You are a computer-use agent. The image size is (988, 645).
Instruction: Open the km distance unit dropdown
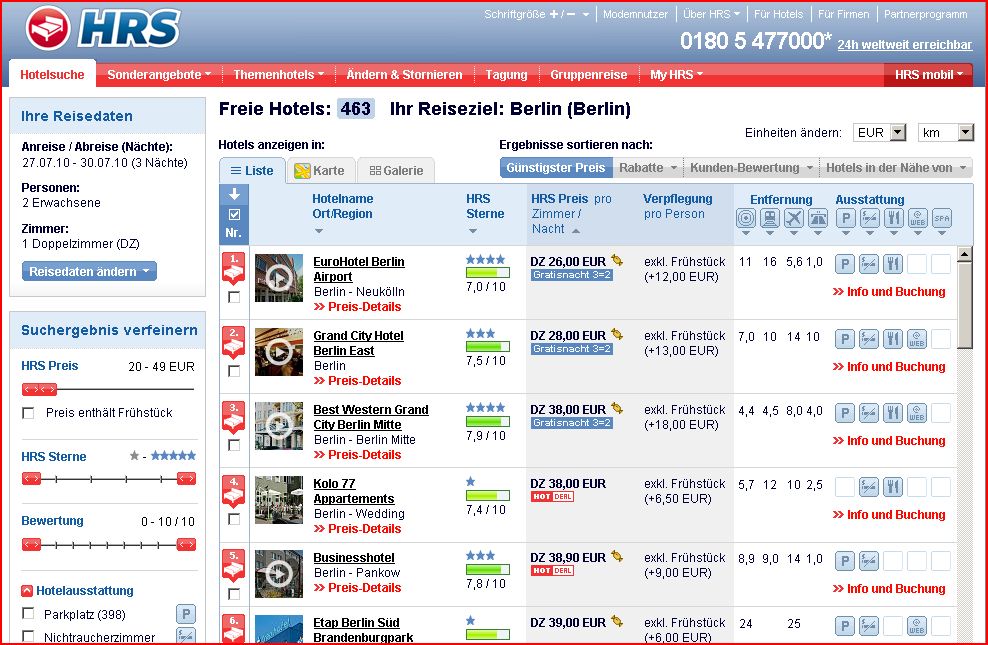click(x=946, y=132)
